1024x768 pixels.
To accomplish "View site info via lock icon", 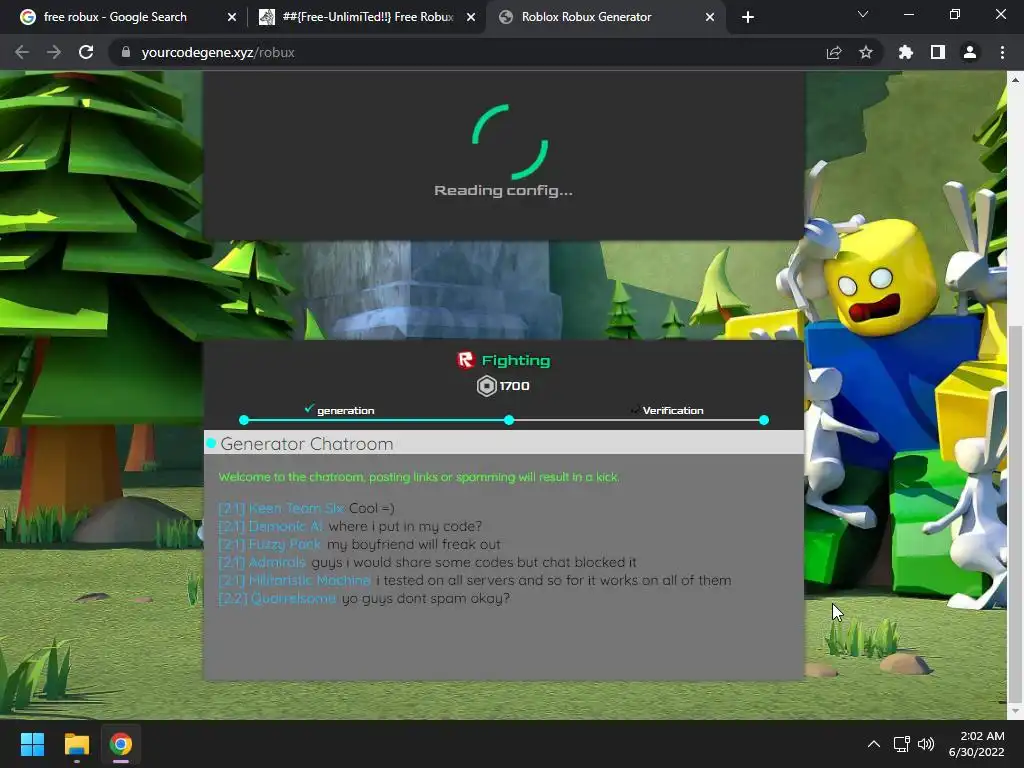I will (126, 52).
